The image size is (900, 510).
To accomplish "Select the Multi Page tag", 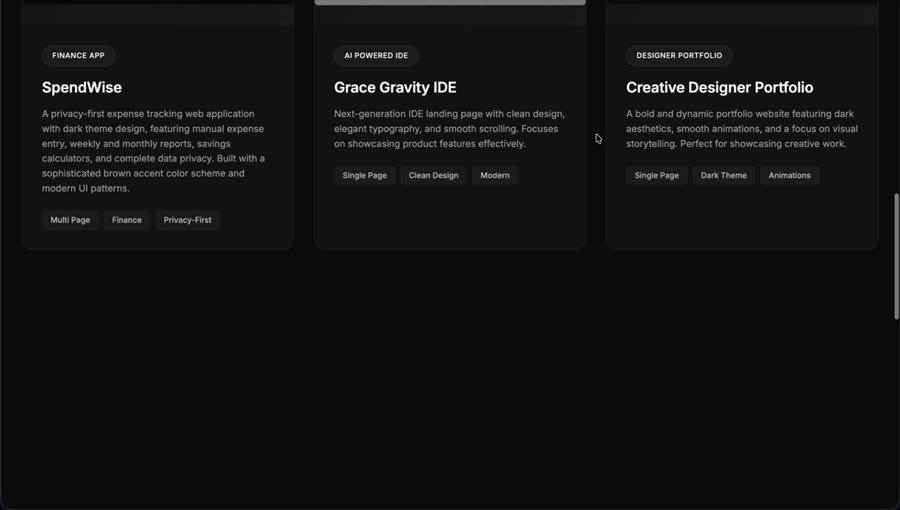I will [x=70, y=220].
